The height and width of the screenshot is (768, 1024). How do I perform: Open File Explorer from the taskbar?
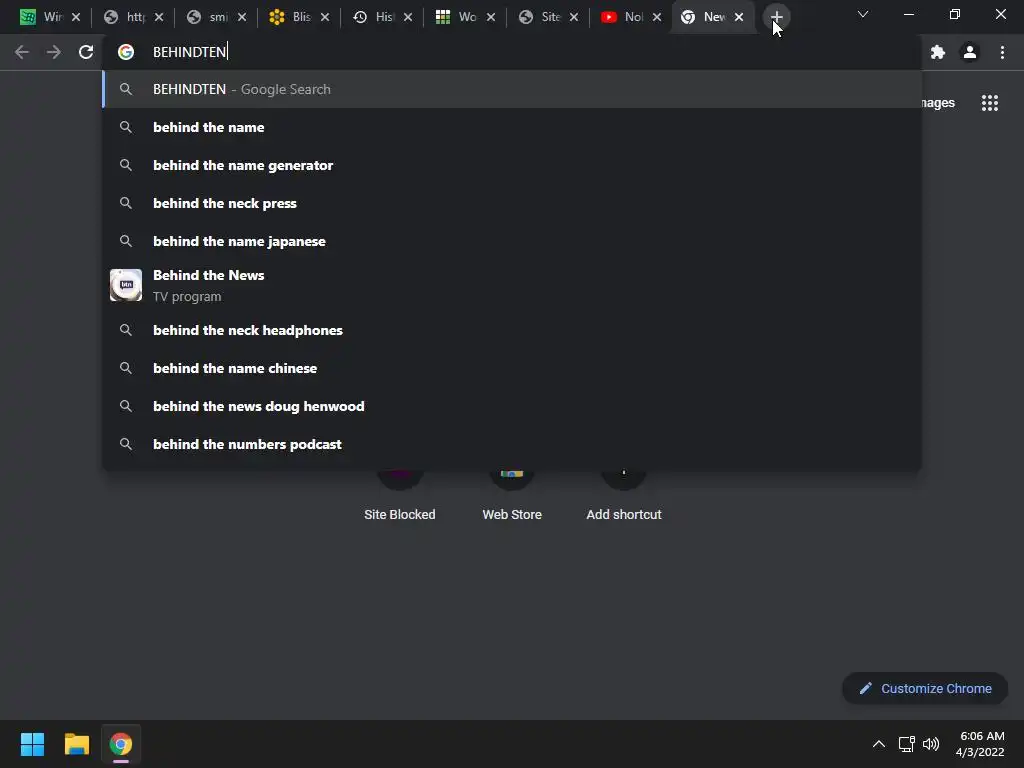pos(76,744)
